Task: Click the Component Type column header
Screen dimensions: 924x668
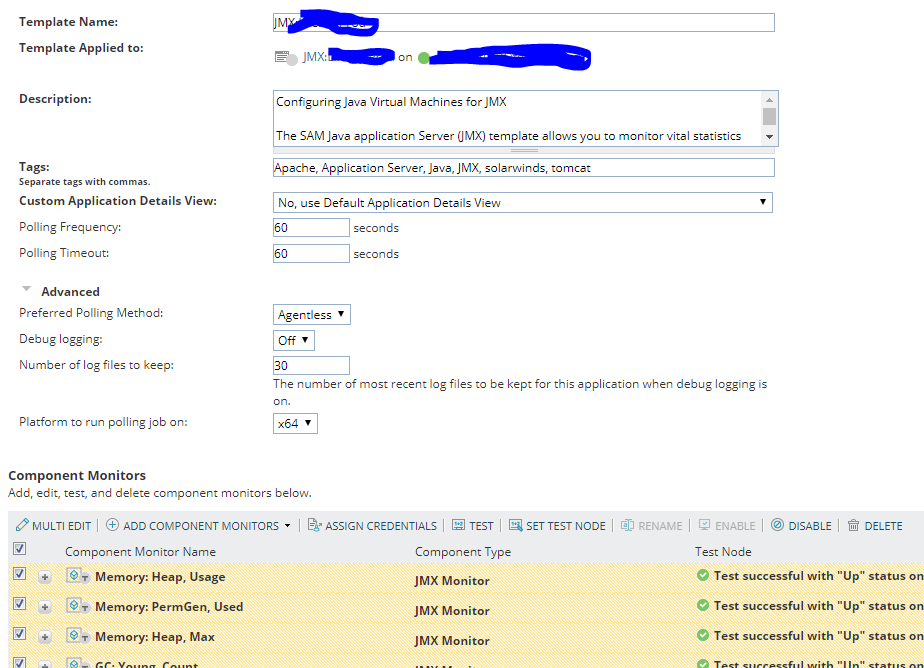Action: (463, 552)
